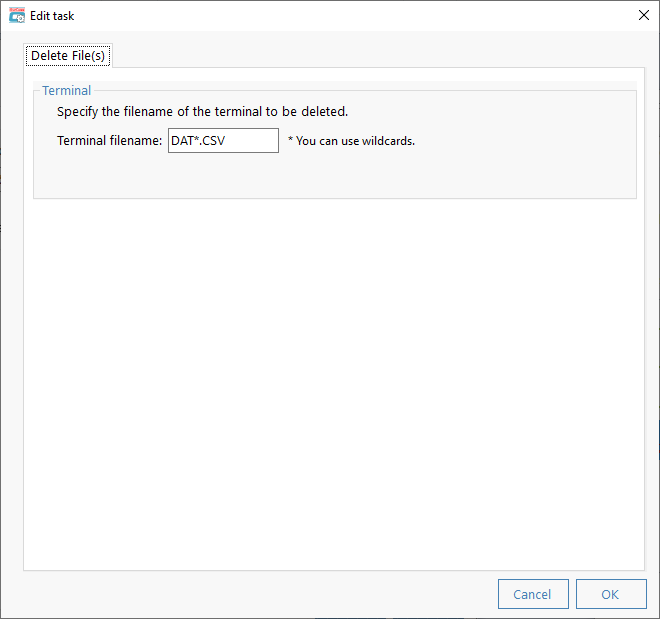Click the tab strip area beside Delete File(s)
This screenshot has height=619, width=660.
tap(377, 55)
